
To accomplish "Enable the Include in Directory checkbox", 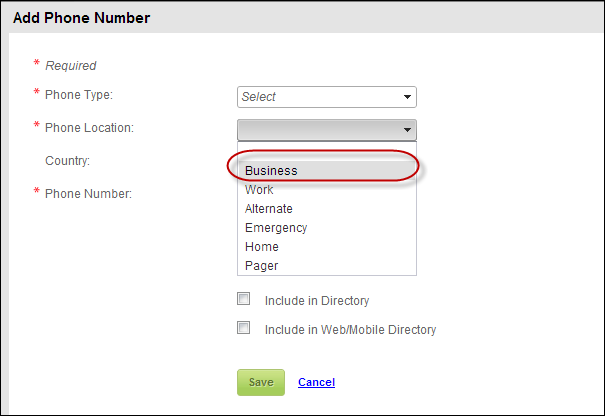I will 243,299.
